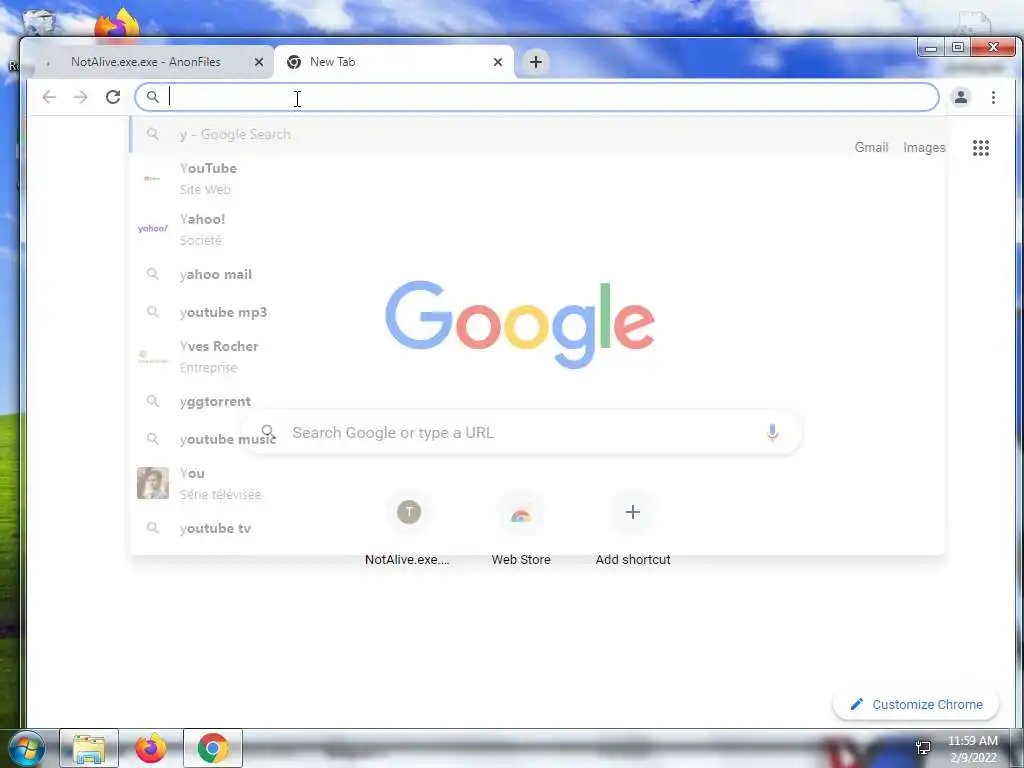1024x768 pixels.
Task: Open the Chrome three-dot menu
Action: (993, 97)
